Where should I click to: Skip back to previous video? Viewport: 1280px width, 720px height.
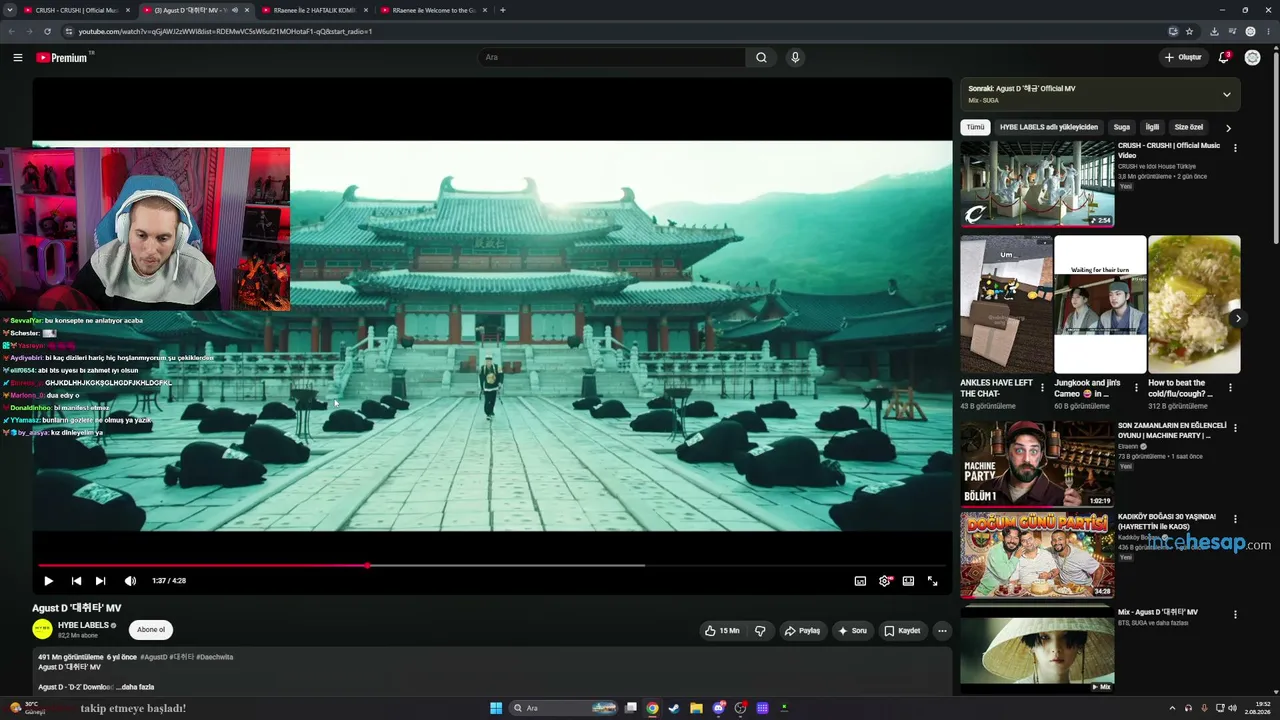pyautogui.click(x=76, y=581)
